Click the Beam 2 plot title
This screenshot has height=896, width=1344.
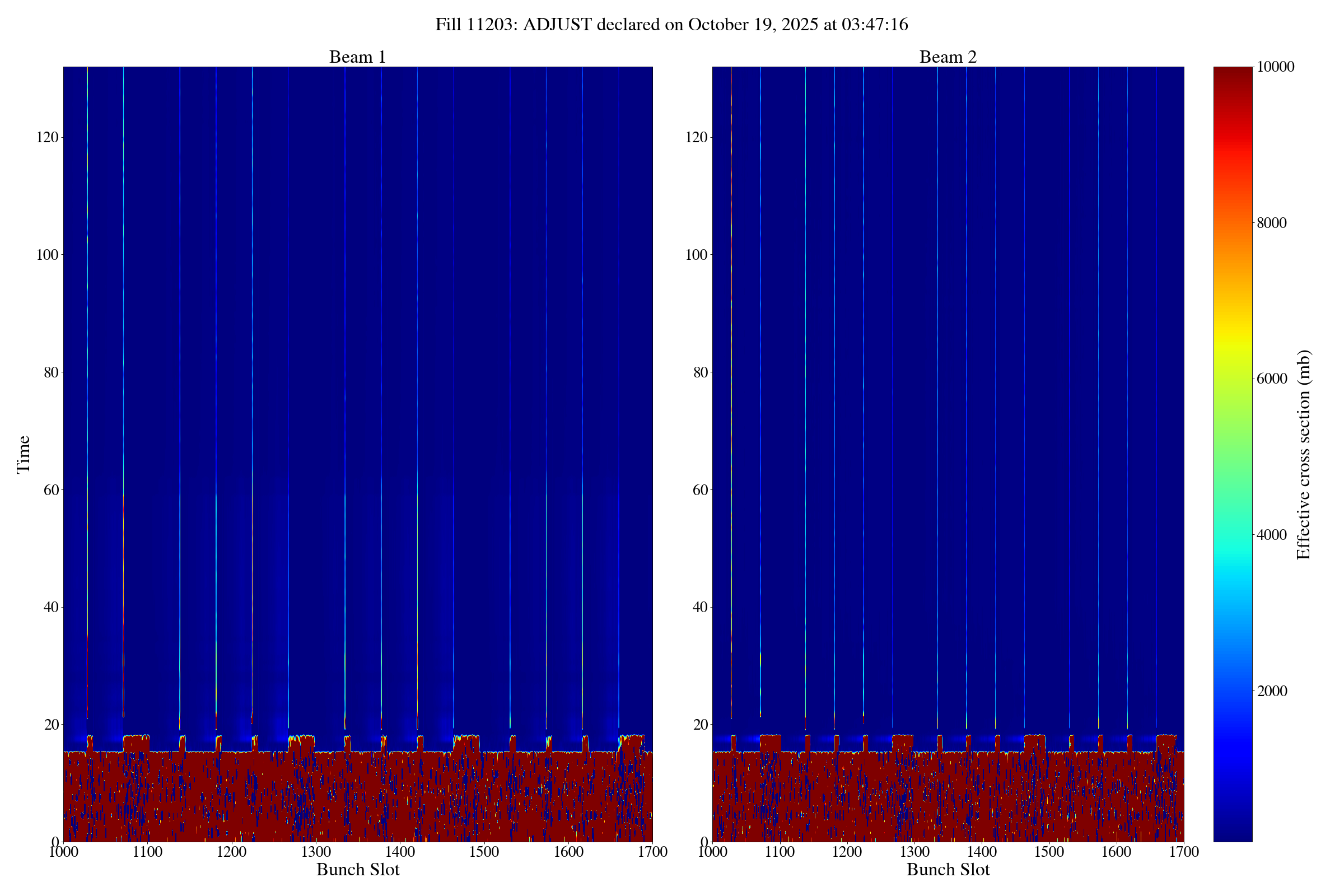pyautogui.click(x=948, y=57)
